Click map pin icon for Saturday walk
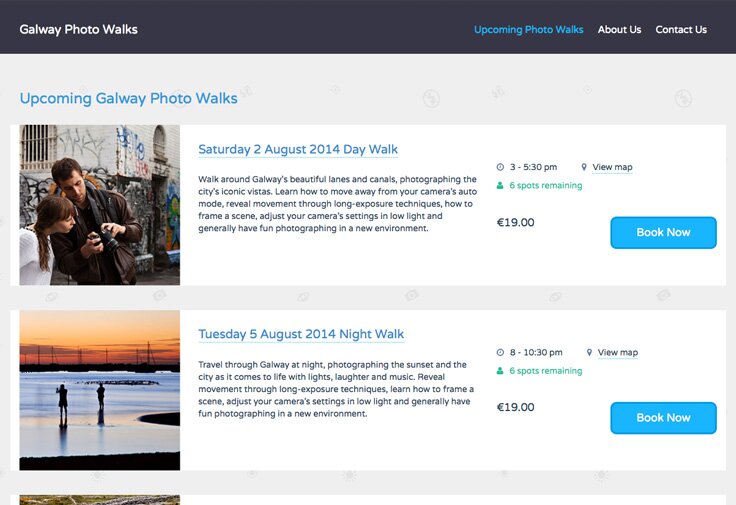Image resolution: width=736 pixels, height=505 pixels. (585, 167)
